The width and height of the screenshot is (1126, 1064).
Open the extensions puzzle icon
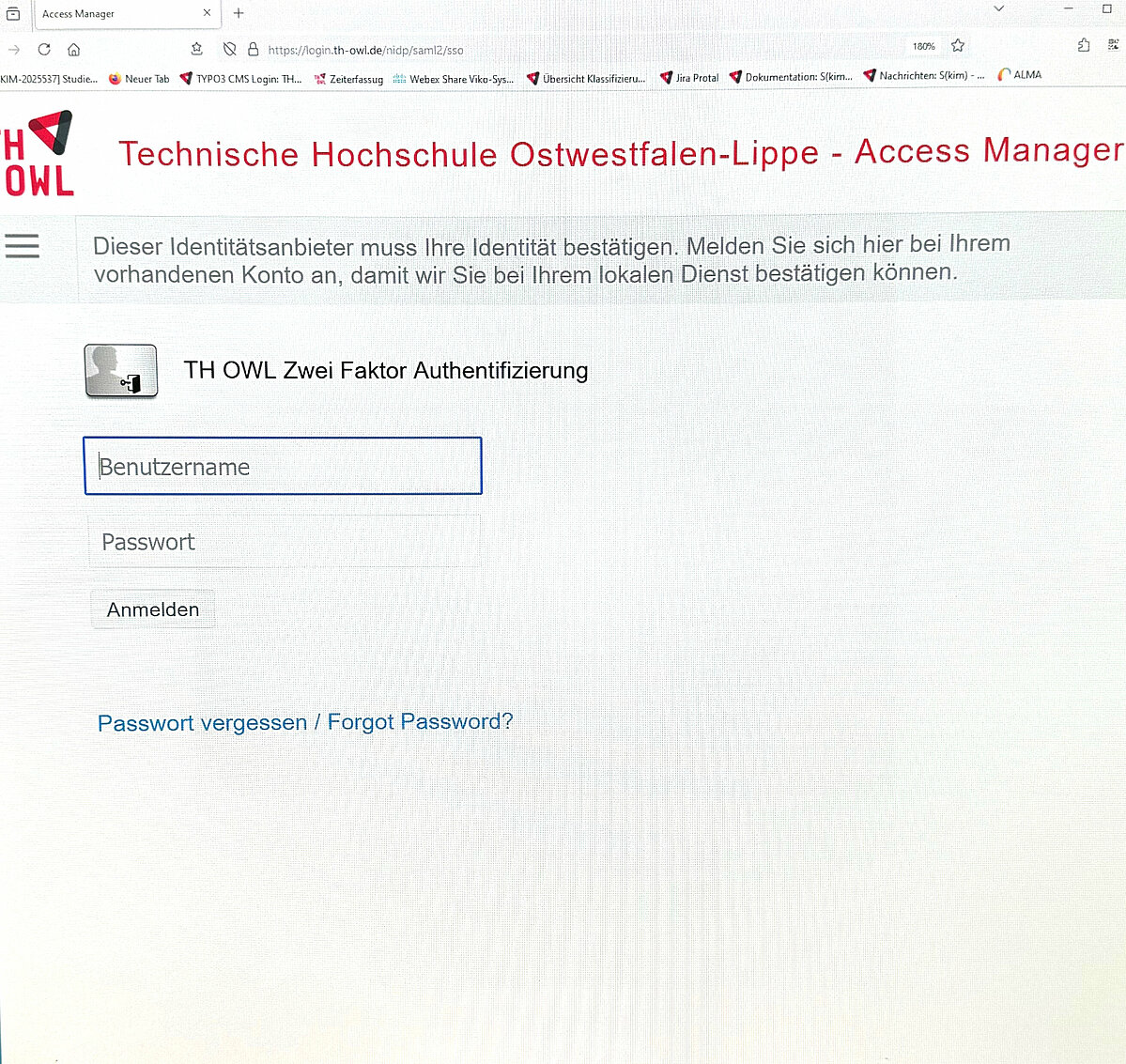(x=1084, y=45)
